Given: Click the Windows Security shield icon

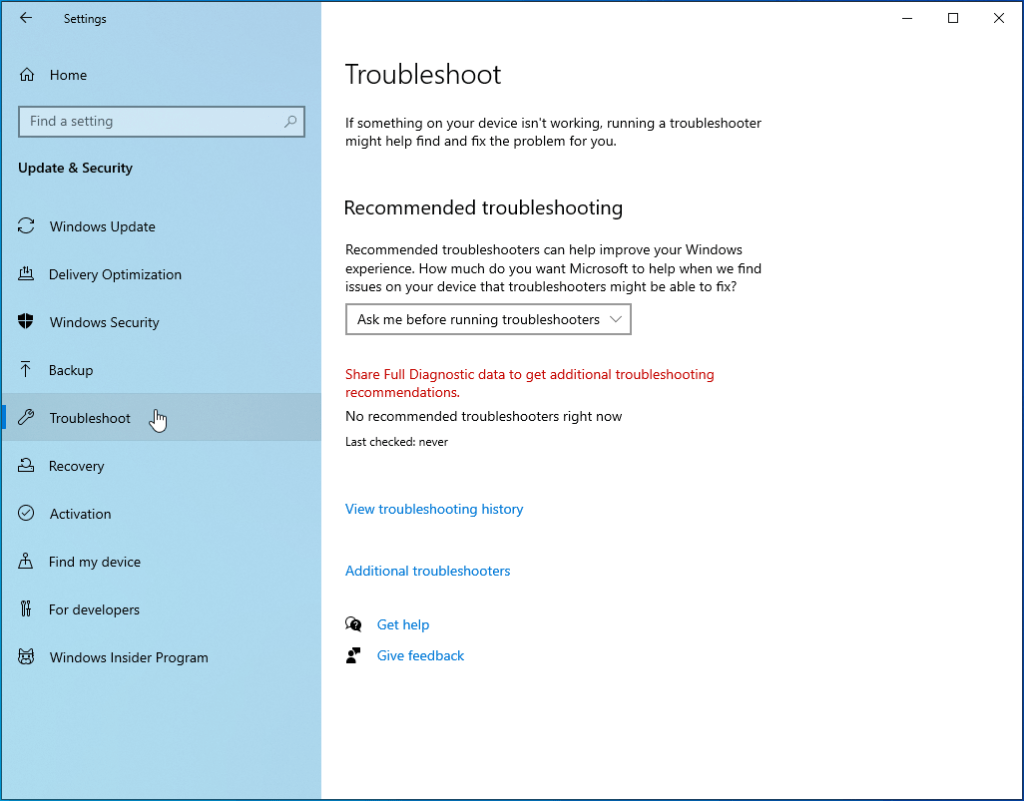Looking at the screenshot, I should pos(25,322).
